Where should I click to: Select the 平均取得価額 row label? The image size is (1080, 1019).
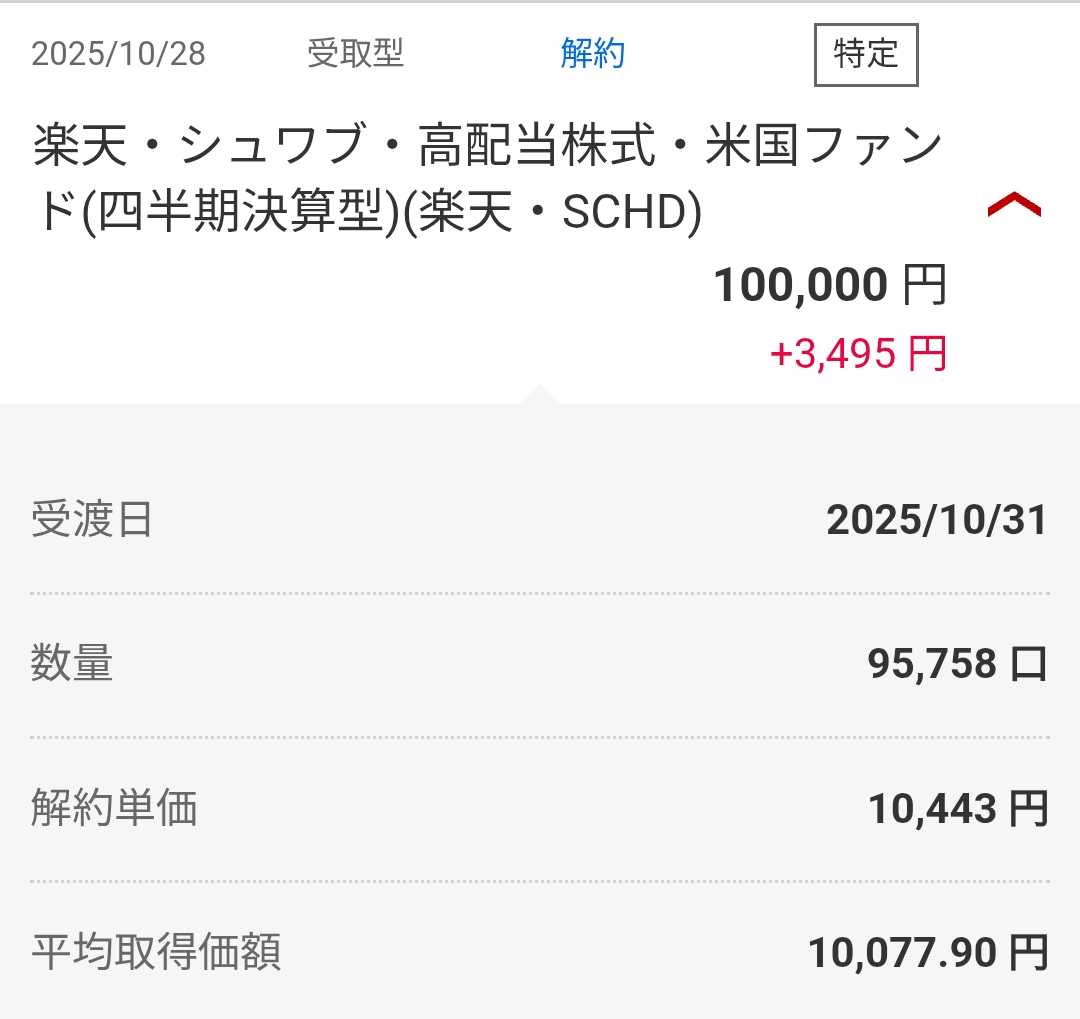point(156,952)
